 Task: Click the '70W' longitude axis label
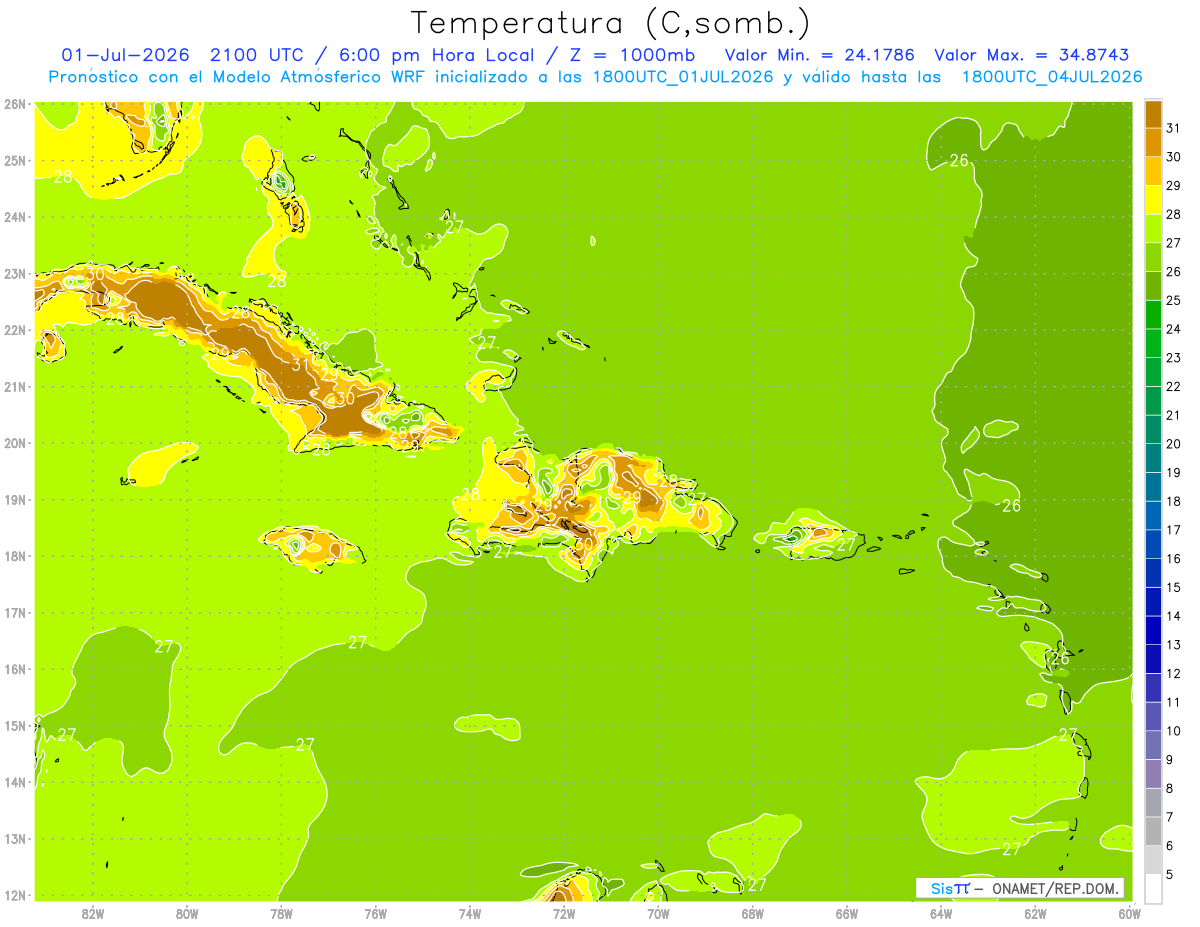click(x=658, y=913)
